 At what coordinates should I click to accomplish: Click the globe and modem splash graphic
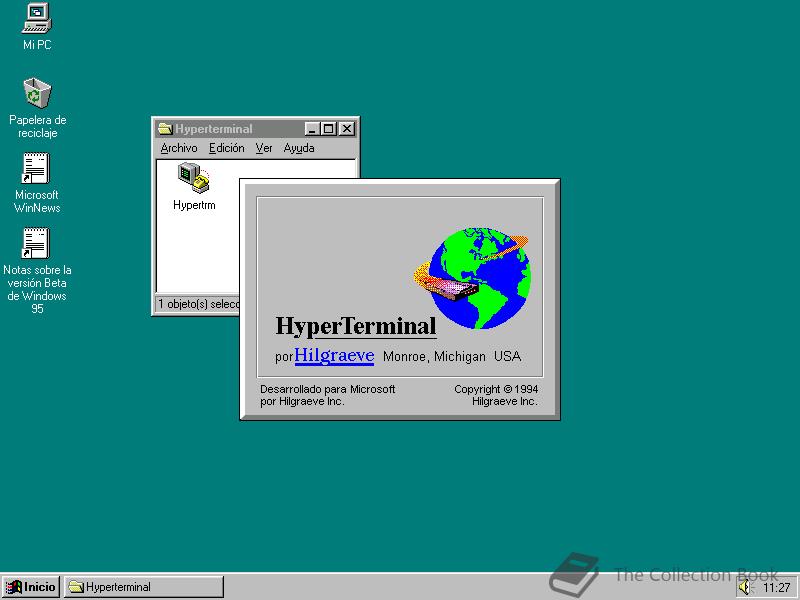point(472,278)
